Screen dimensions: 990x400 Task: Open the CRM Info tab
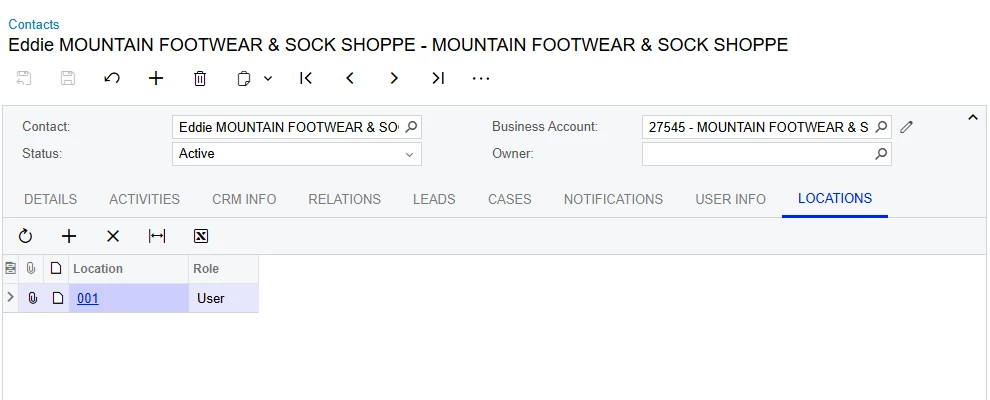click(244, 199)
